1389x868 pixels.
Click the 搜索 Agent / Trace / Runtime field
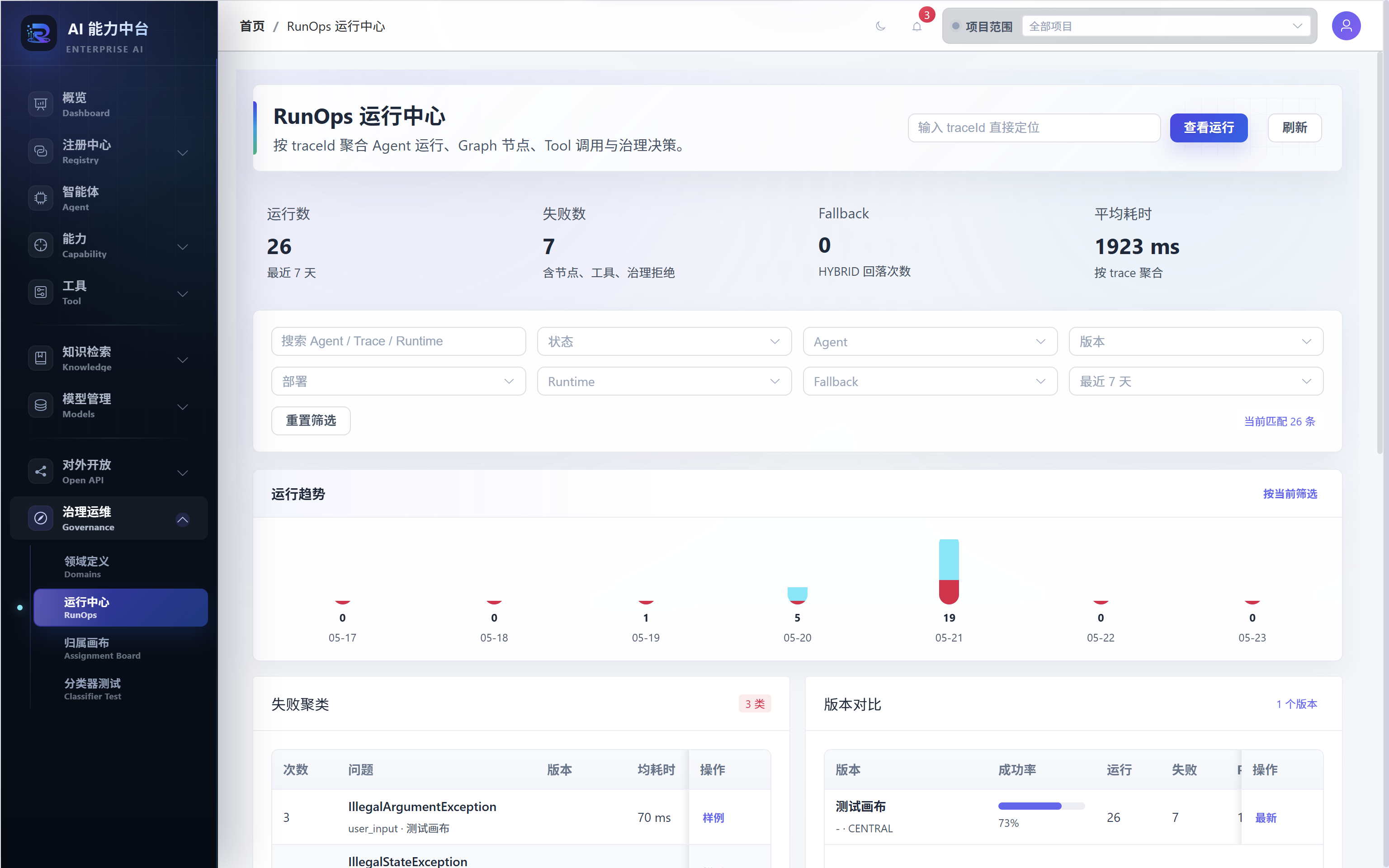[398, 342]
